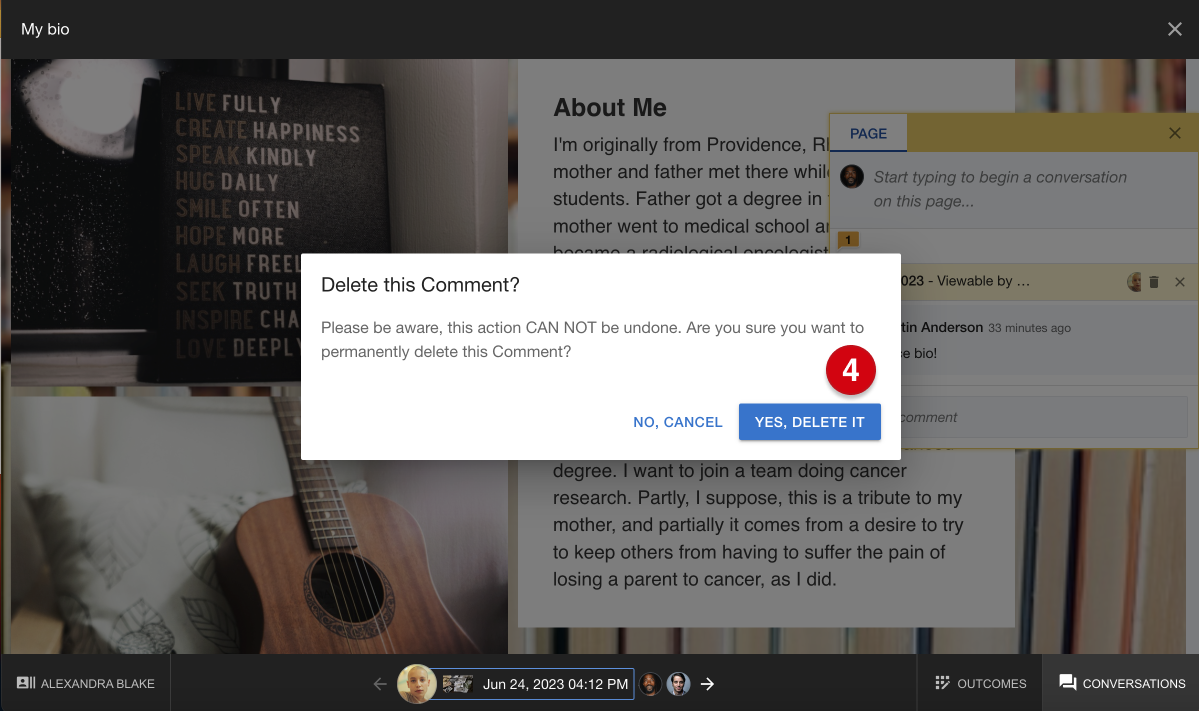Screen dimensions: 1199x711
Task: Open Alexandra Blake profile card icon
Action: 26,683
